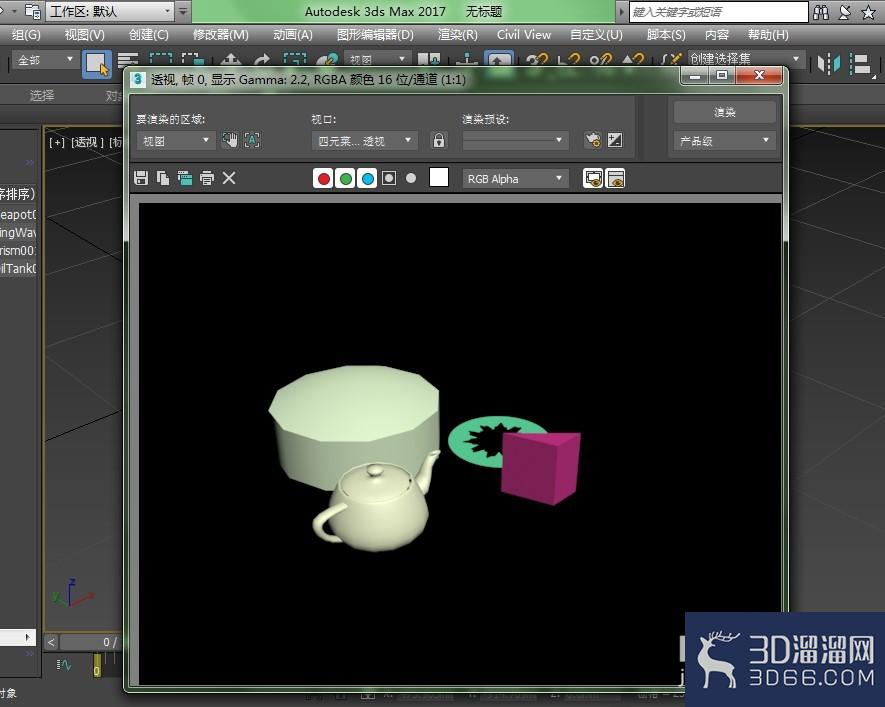Open the Environment and Effects exposure icon
885x707 pixels.
(615, 140)
